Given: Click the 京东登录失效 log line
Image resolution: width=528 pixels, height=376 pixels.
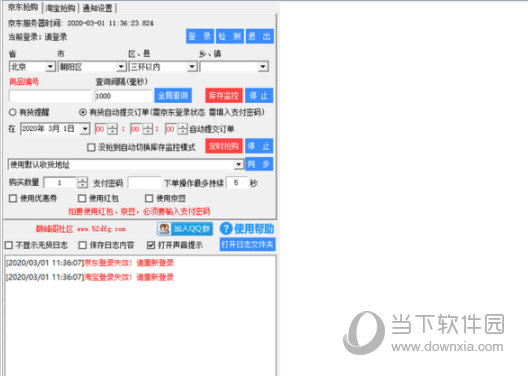Looking at the screenshot, I should click(x=90, y=263).
